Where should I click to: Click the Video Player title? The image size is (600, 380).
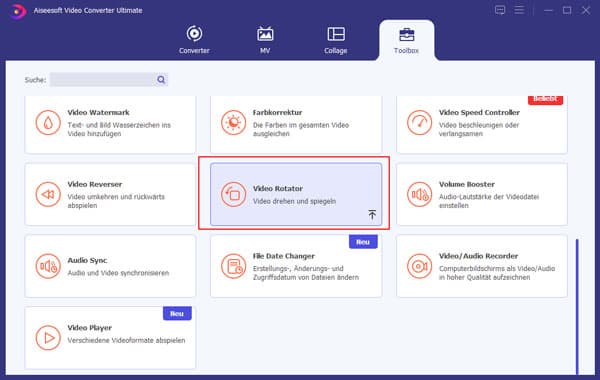pos(90,328)
